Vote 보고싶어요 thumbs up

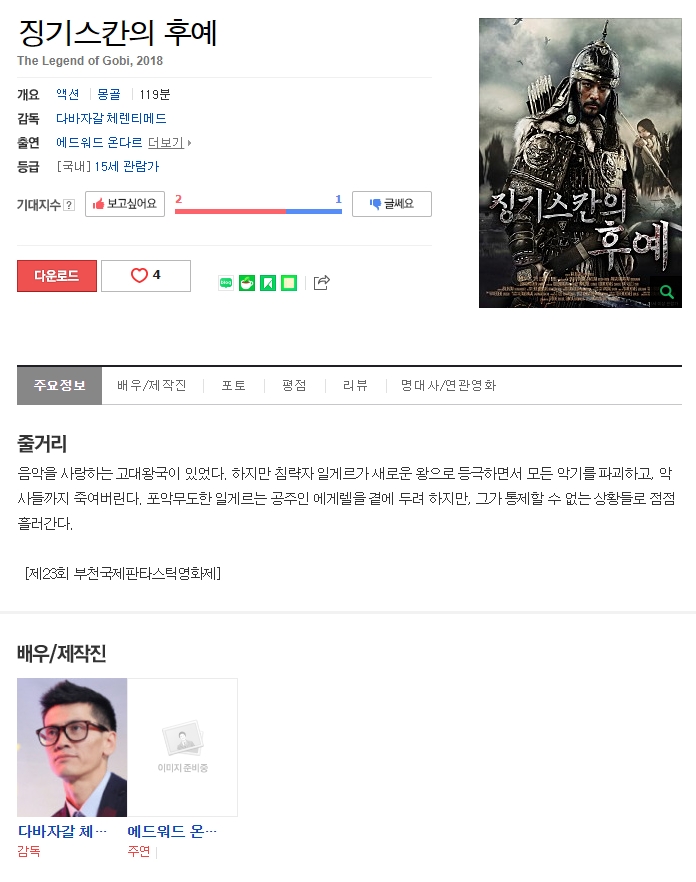click(x=125, y=204)
